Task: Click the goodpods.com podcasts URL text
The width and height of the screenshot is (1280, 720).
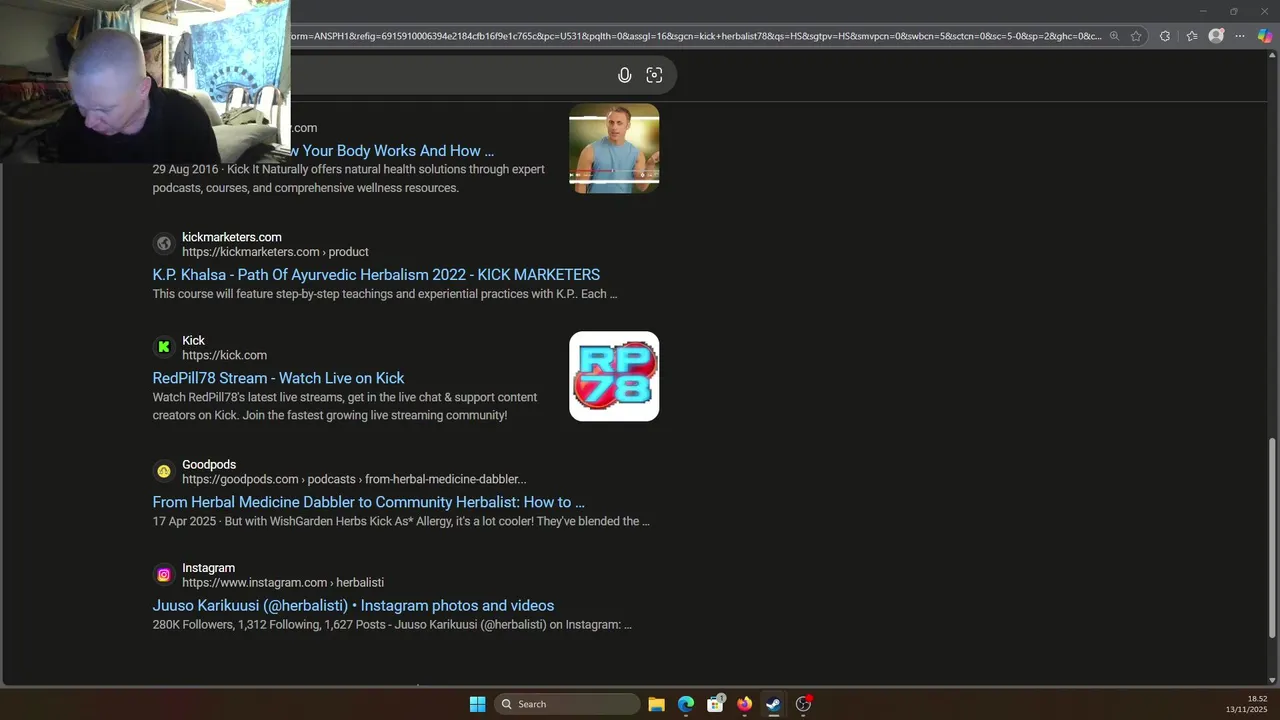Action: (x=354, y=479)
